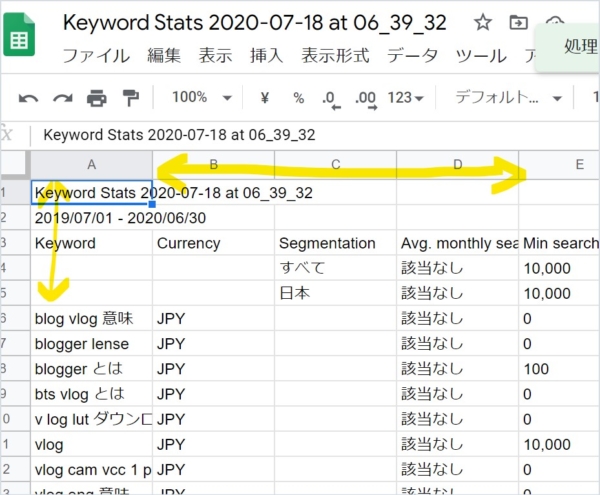Open the 100% zoom dropdown

click(202, 97)
